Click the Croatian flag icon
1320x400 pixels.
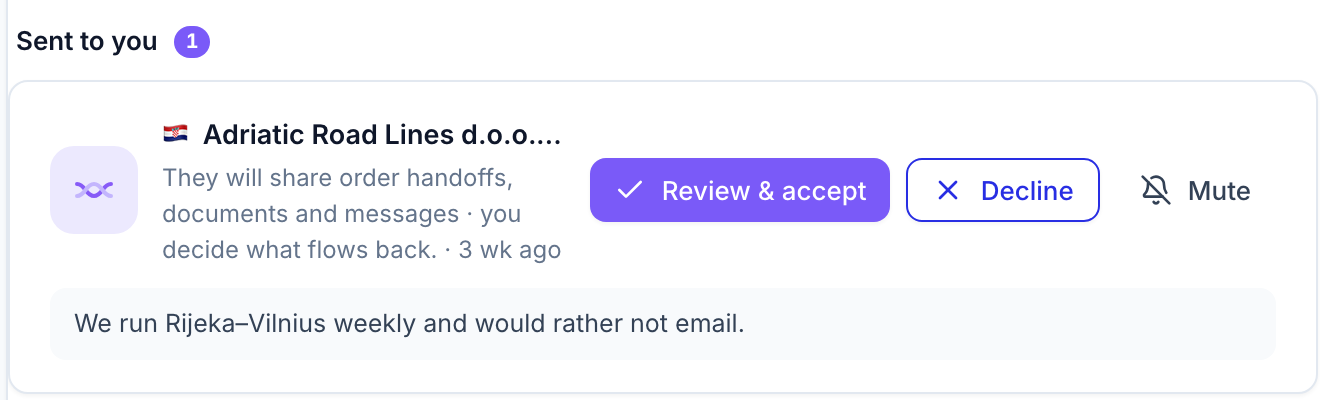click(x=174, y=134)
